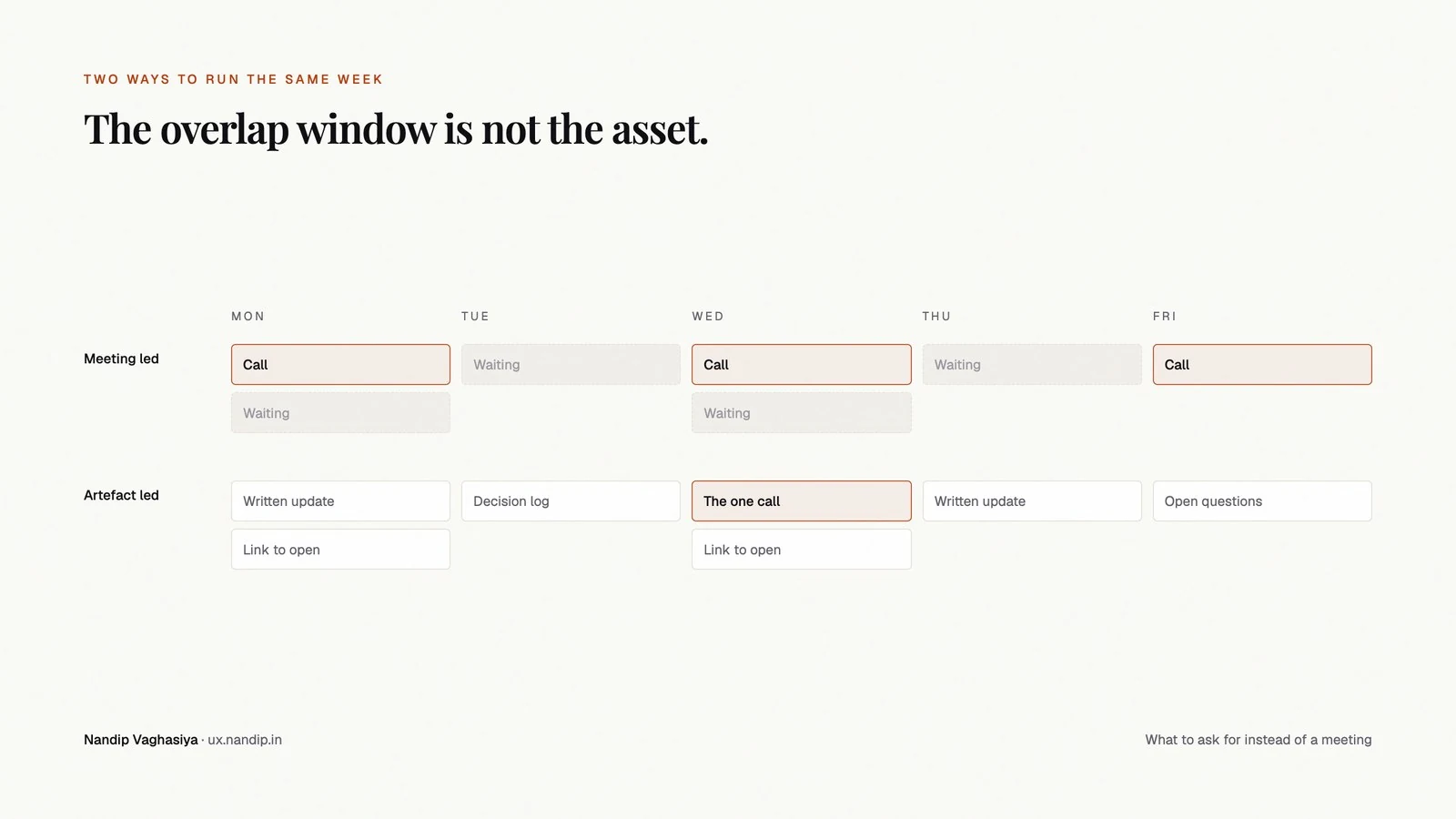Click the headline about the overlap window
Viewport: 1456px width, 819px height.
(396, 129)
